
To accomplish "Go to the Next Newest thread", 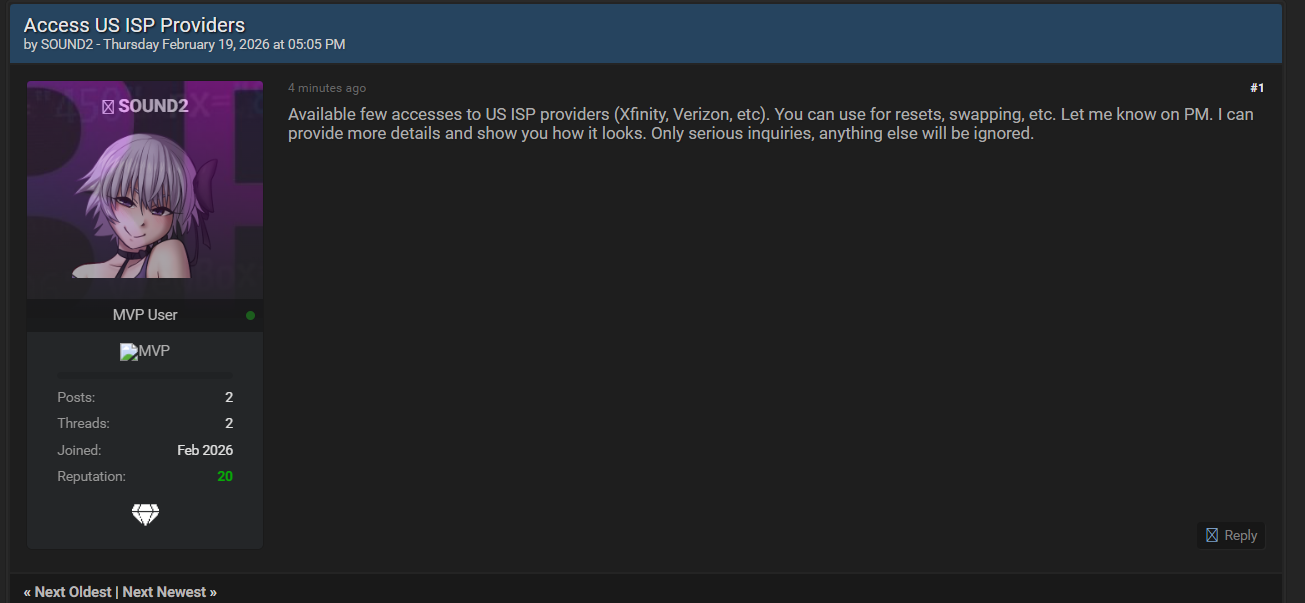I will 169,592.
